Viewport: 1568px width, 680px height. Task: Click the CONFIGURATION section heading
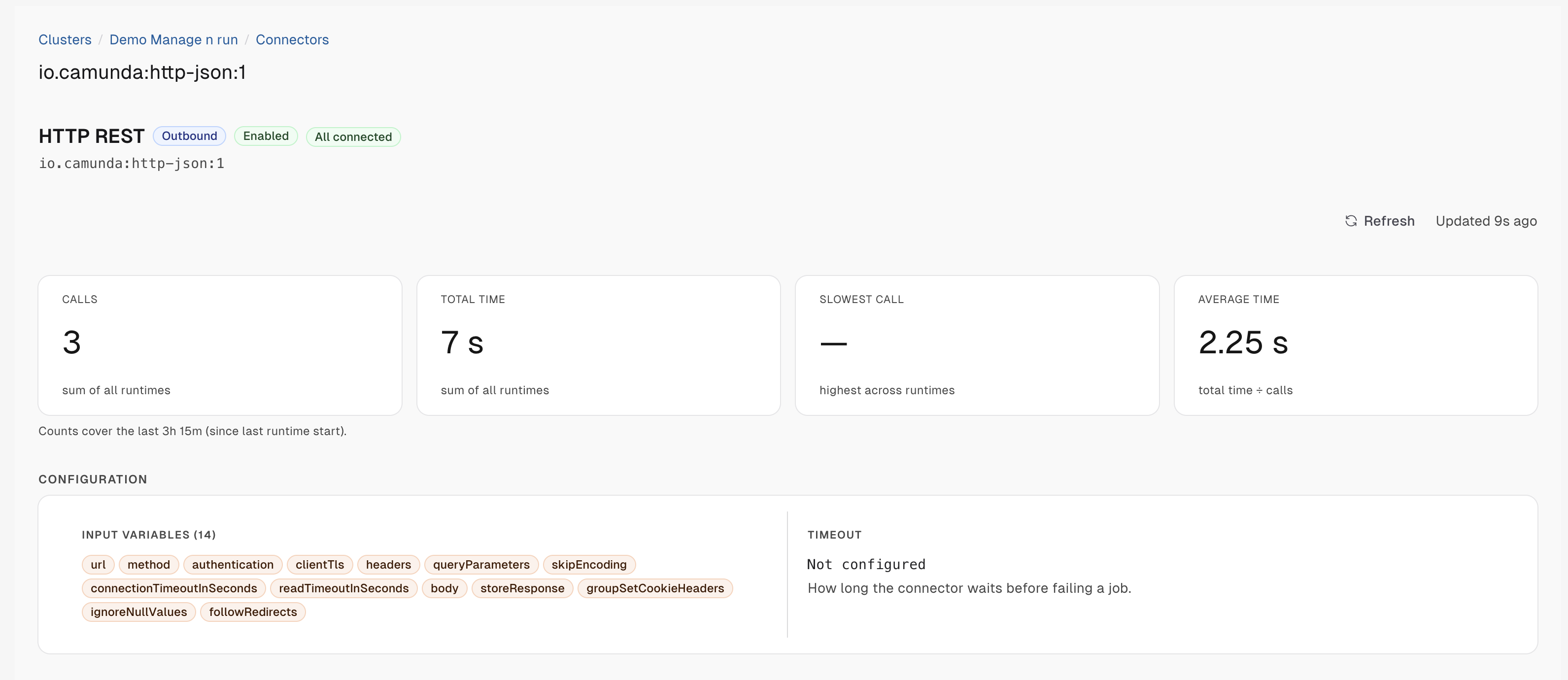coord(93,479)
